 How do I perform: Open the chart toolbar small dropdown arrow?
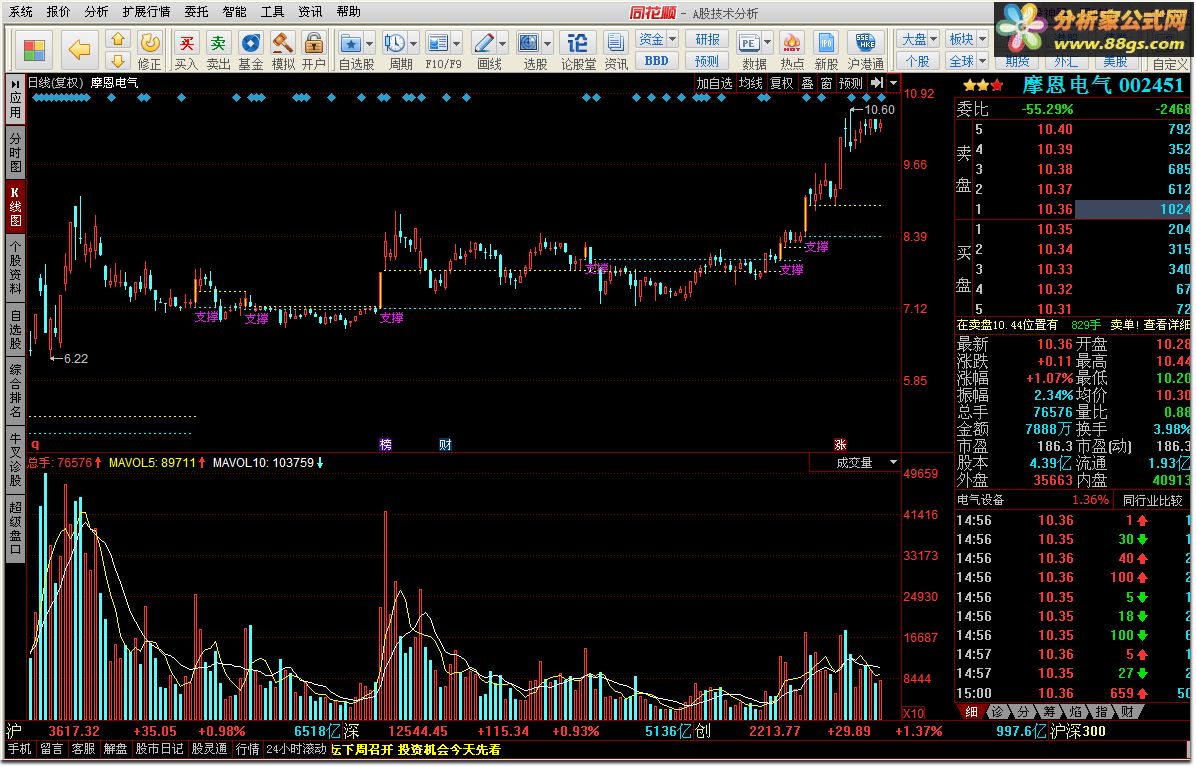894,83
